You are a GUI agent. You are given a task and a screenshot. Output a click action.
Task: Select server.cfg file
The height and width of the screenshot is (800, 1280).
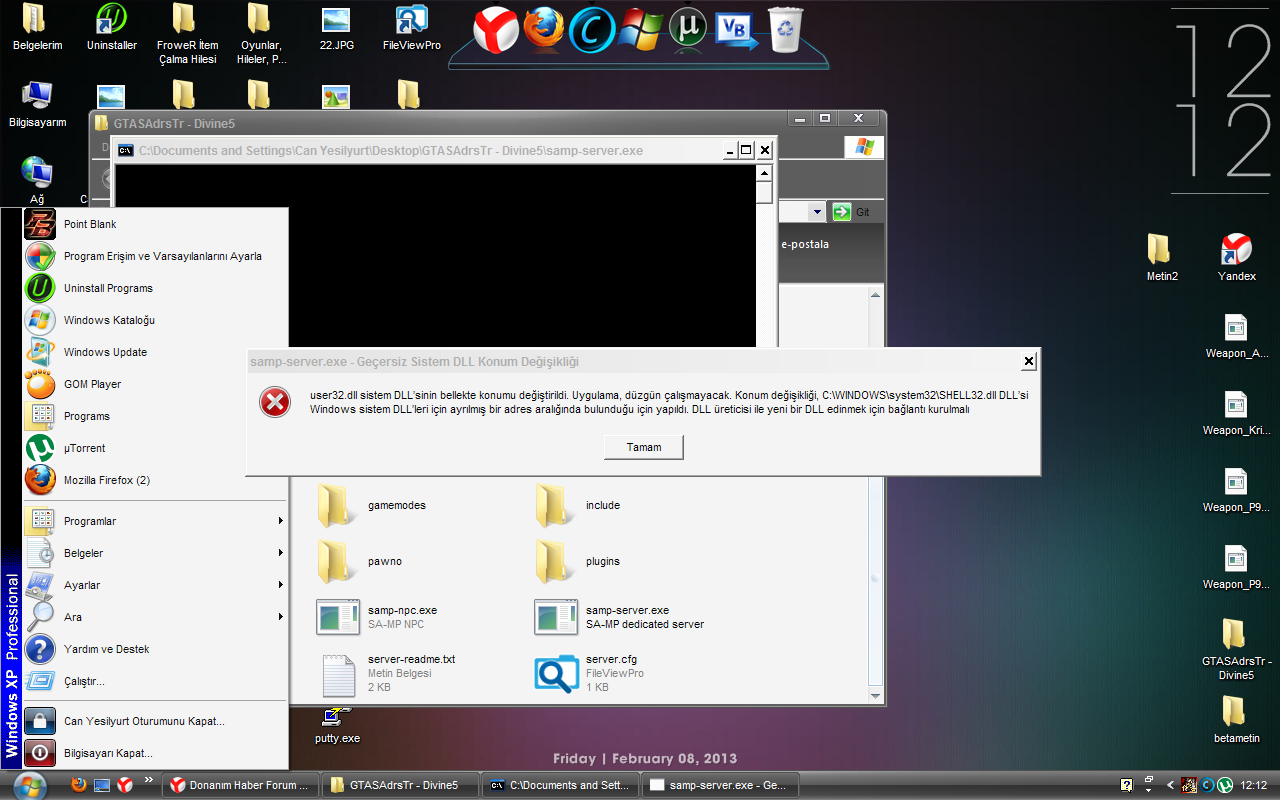click(590, 673)
